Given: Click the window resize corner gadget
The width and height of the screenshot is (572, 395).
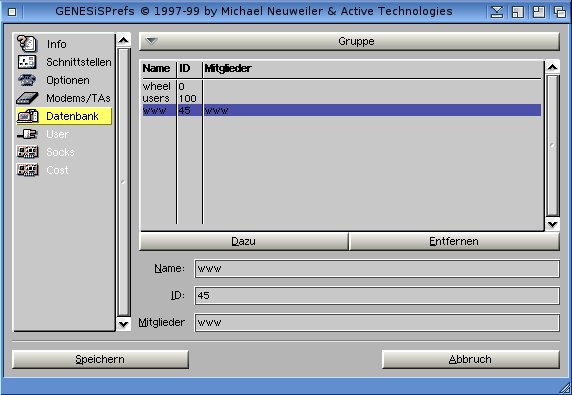Looking at the screenshot, I should pyautogui.click(x=564, y=387).
